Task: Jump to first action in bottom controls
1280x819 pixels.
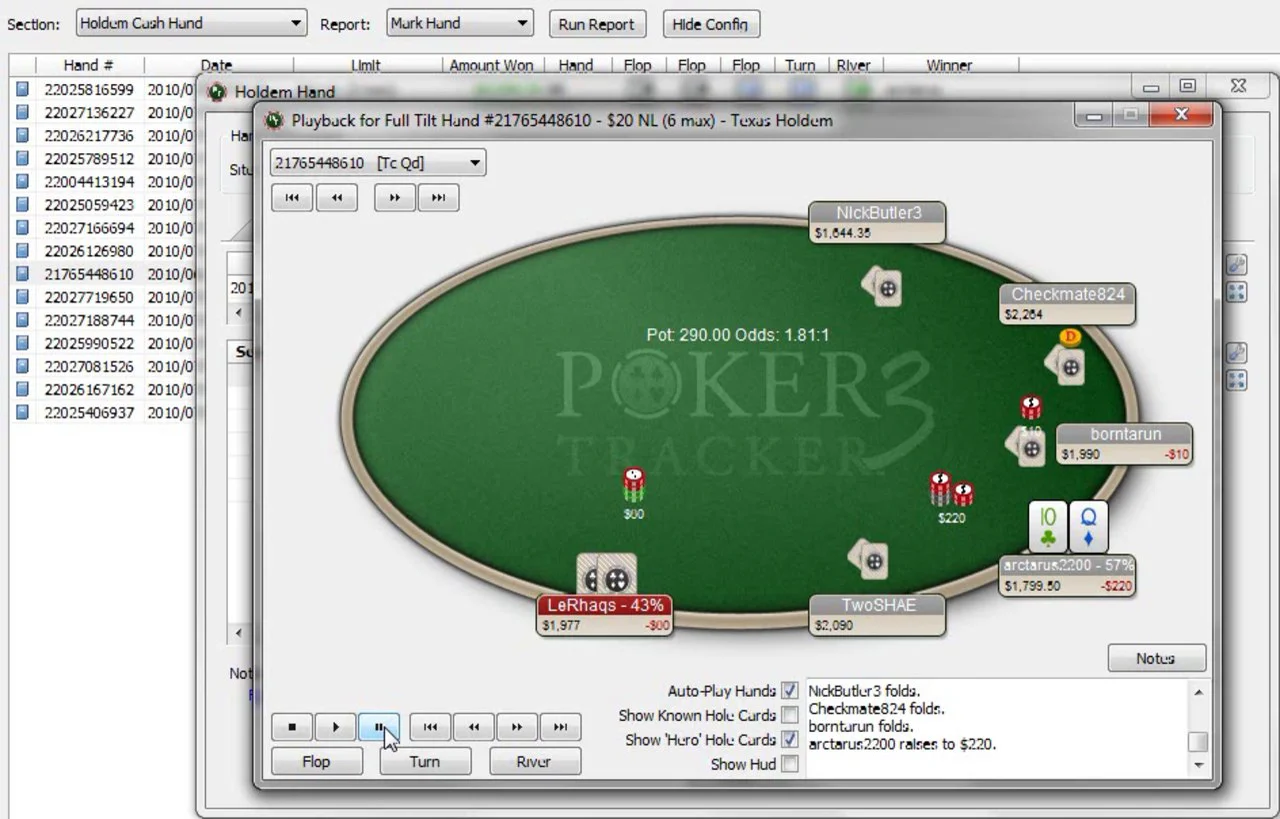Action: [x=430, y=727]
